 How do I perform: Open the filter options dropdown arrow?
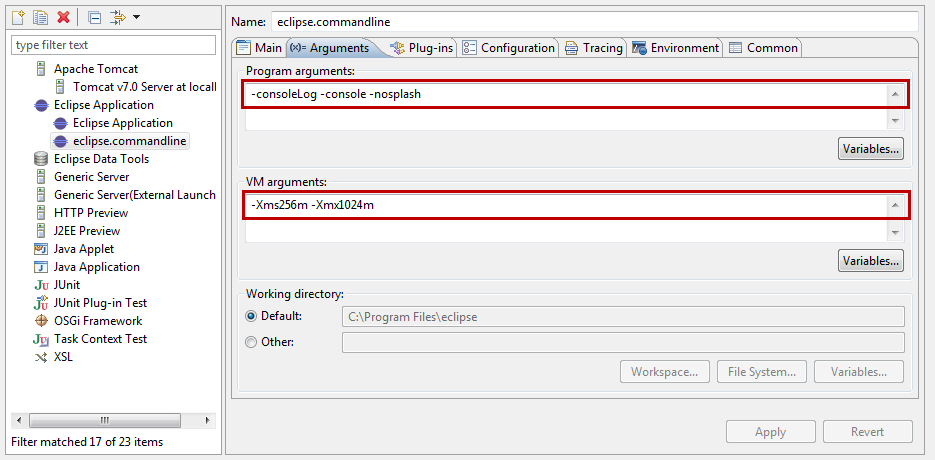pos(137,17)
